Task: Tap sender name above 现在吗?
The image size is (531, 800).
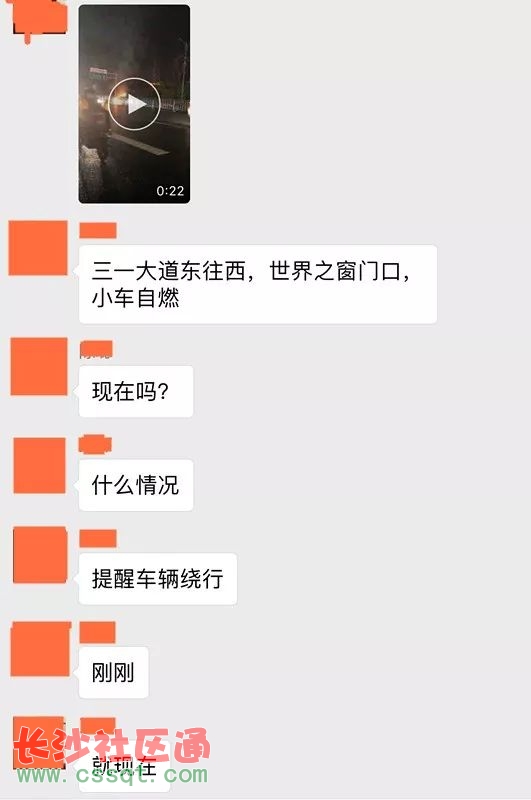Action: coord(96,349)
